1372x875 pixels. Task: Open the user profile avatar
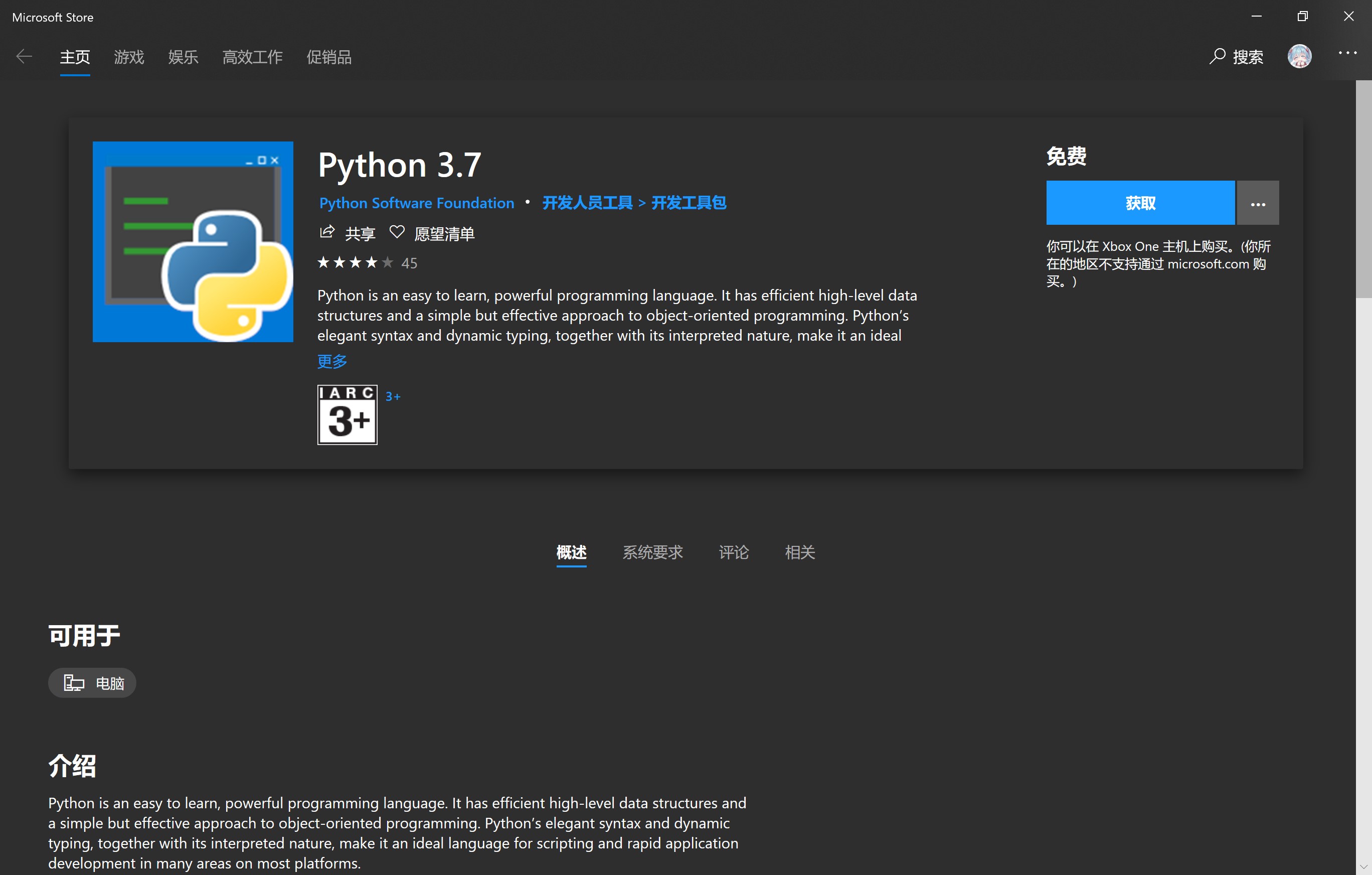[x=1299, y=56]
